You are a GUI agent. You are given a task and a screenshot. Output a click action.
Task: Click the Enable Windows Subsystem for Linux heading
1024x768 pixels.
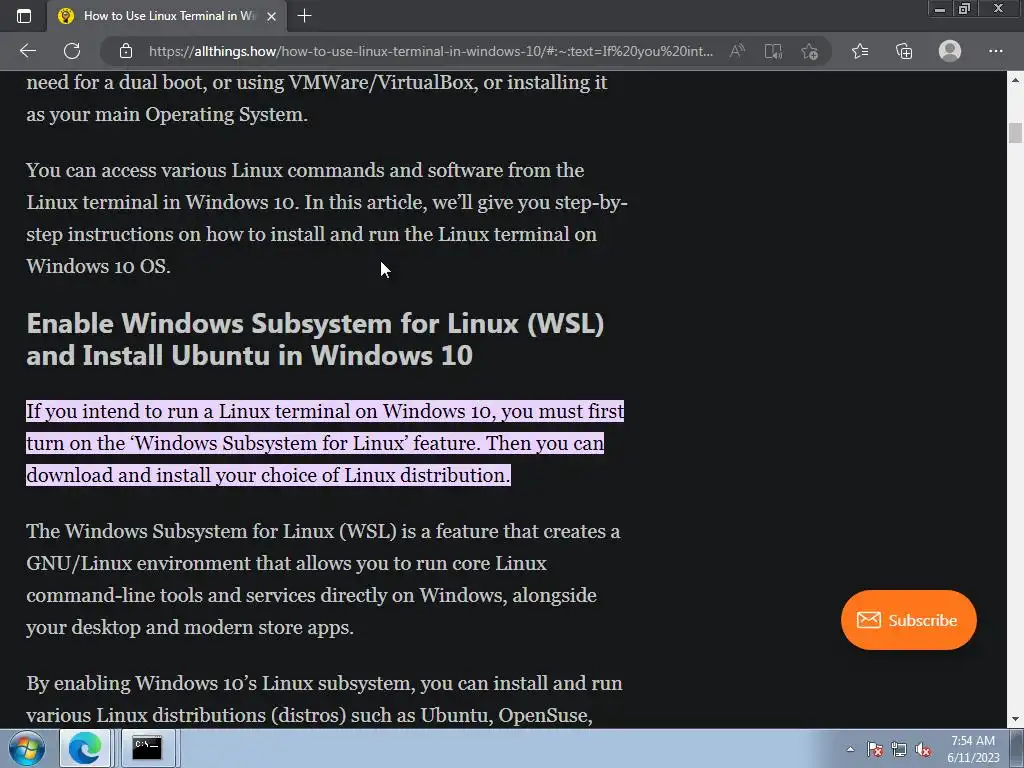click(x=315, y=340)
